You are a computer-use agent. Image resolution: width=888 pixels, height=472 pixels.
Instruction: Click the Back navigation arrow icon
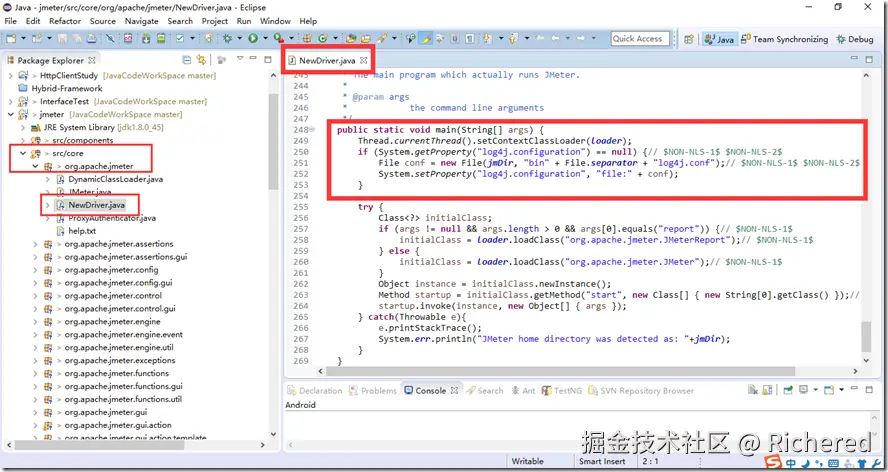point(556,39)
